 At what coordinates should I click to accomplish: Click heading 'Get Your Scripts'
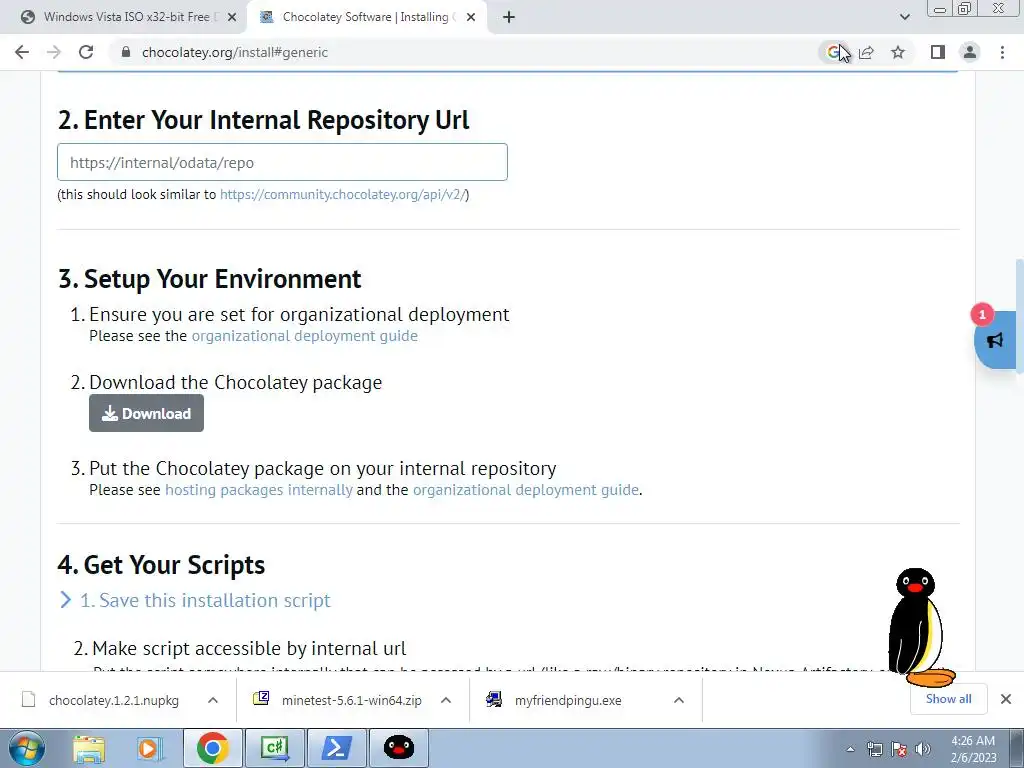pos(161,565)
